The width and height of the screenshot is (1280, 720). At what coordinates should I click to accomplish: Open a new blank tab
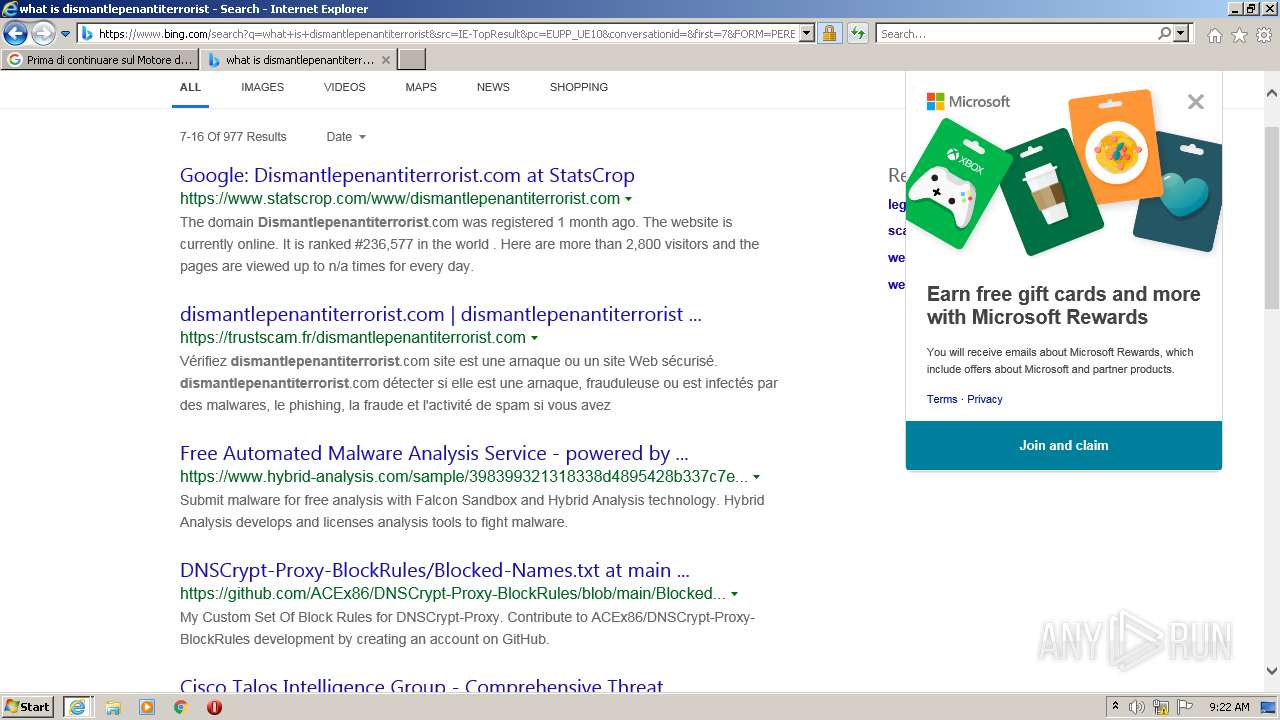coord(412,60)
